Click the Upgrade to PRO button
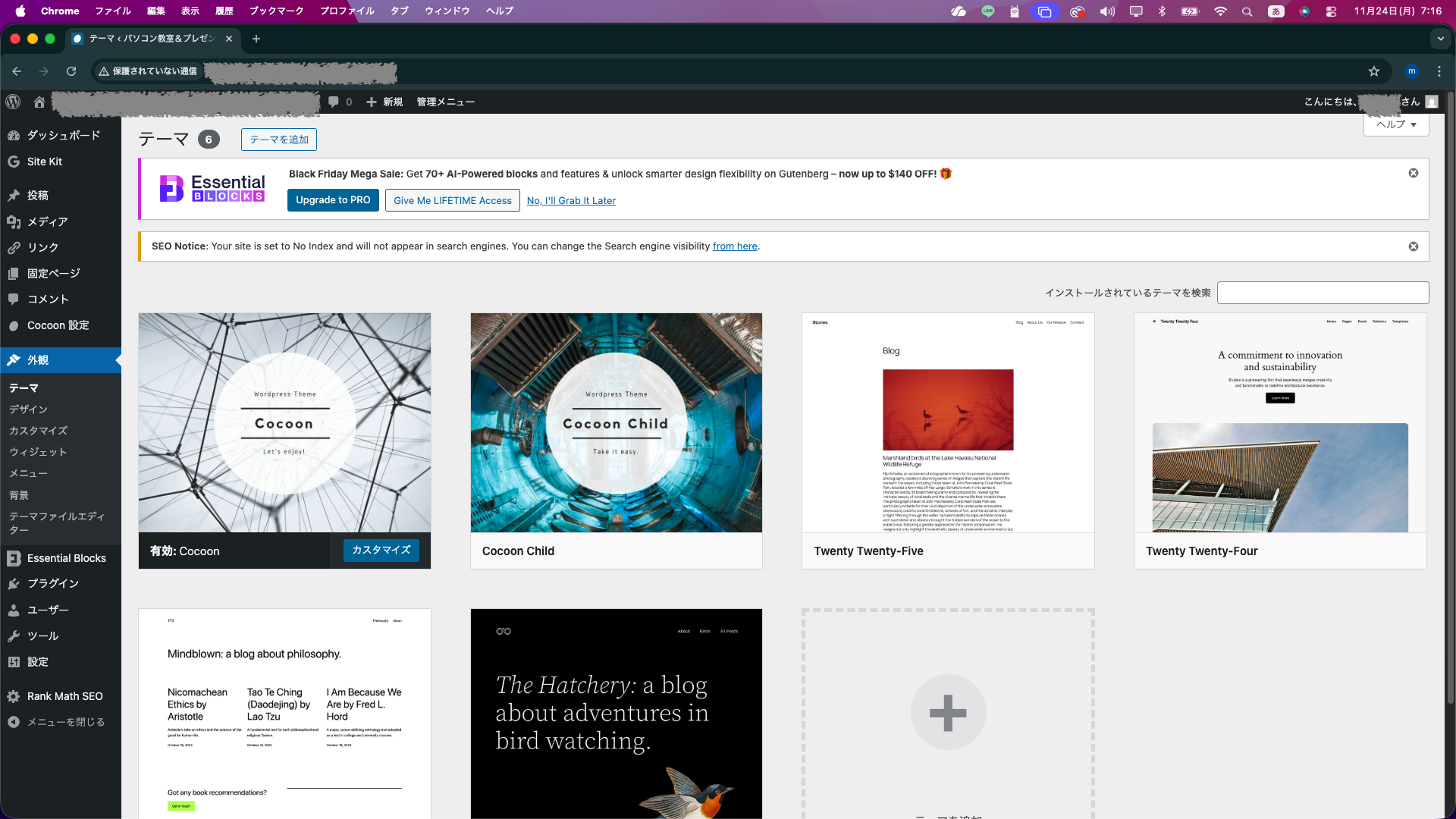1456x819 pixels. point(333,200)
